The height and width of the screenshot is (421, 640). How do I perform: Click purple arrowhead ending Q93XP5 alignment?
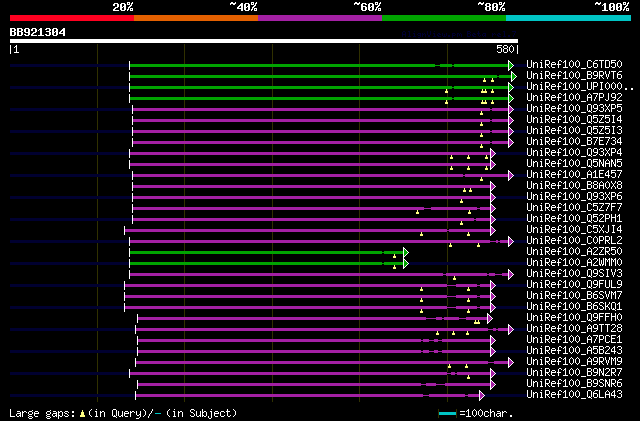[x=511, y=109]
